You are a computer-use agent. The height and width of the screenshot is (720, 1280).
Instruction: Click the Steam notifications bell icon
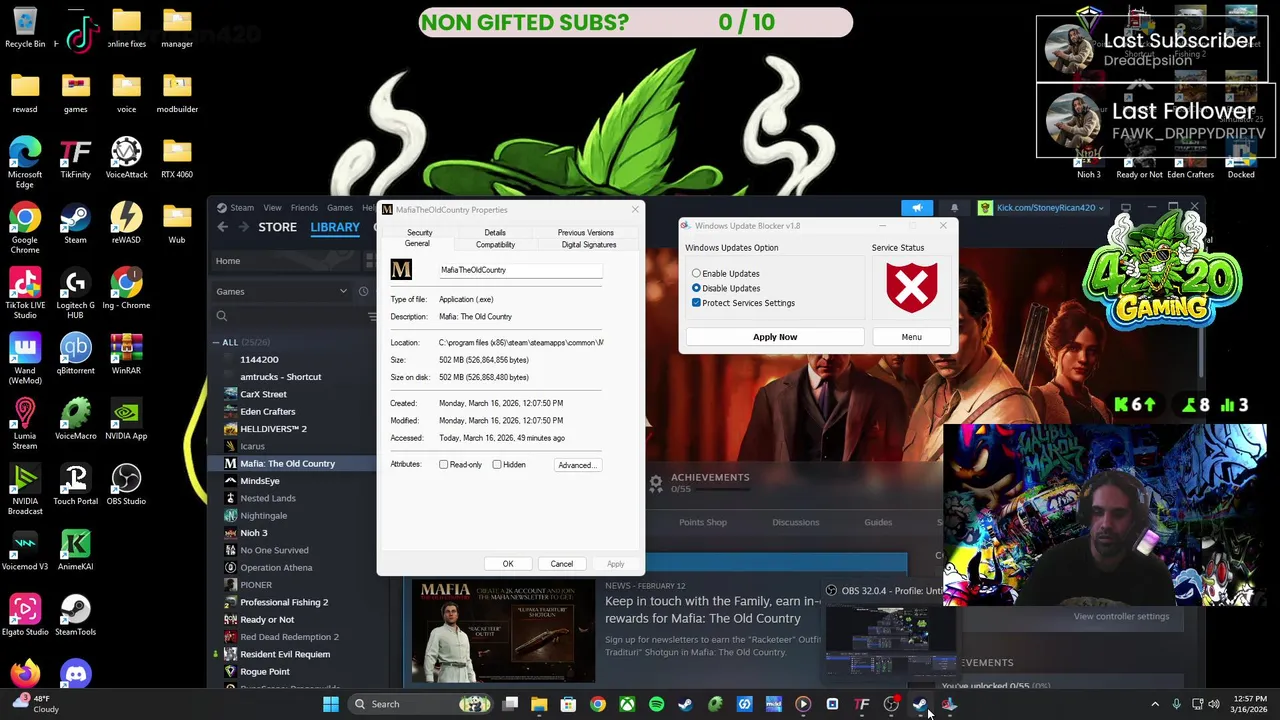(x=954, y=208)
